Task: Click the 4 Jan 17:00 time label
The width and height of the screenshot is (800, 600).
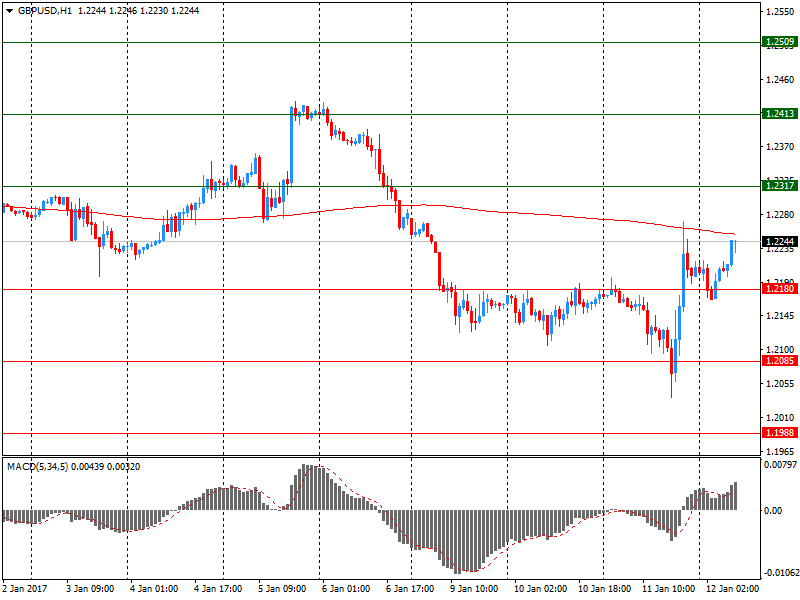Action: point(218,589)
